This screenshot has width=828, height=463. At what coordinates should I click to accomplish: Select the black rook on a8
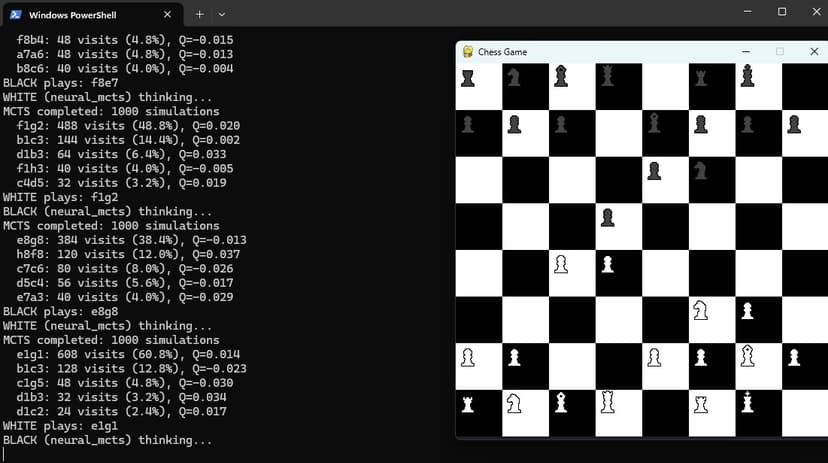(x=468, y=79)
